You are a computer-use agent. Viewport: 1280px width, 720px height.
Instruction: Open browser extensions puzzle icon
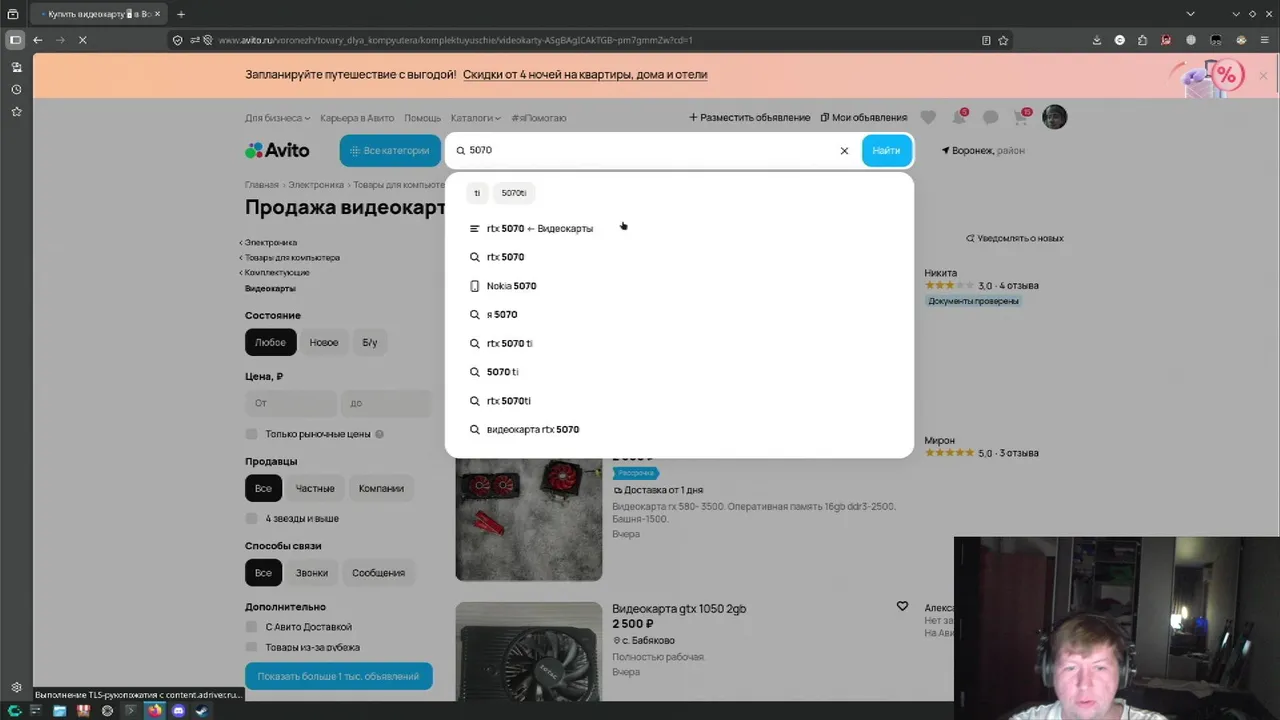(1143, 40)
